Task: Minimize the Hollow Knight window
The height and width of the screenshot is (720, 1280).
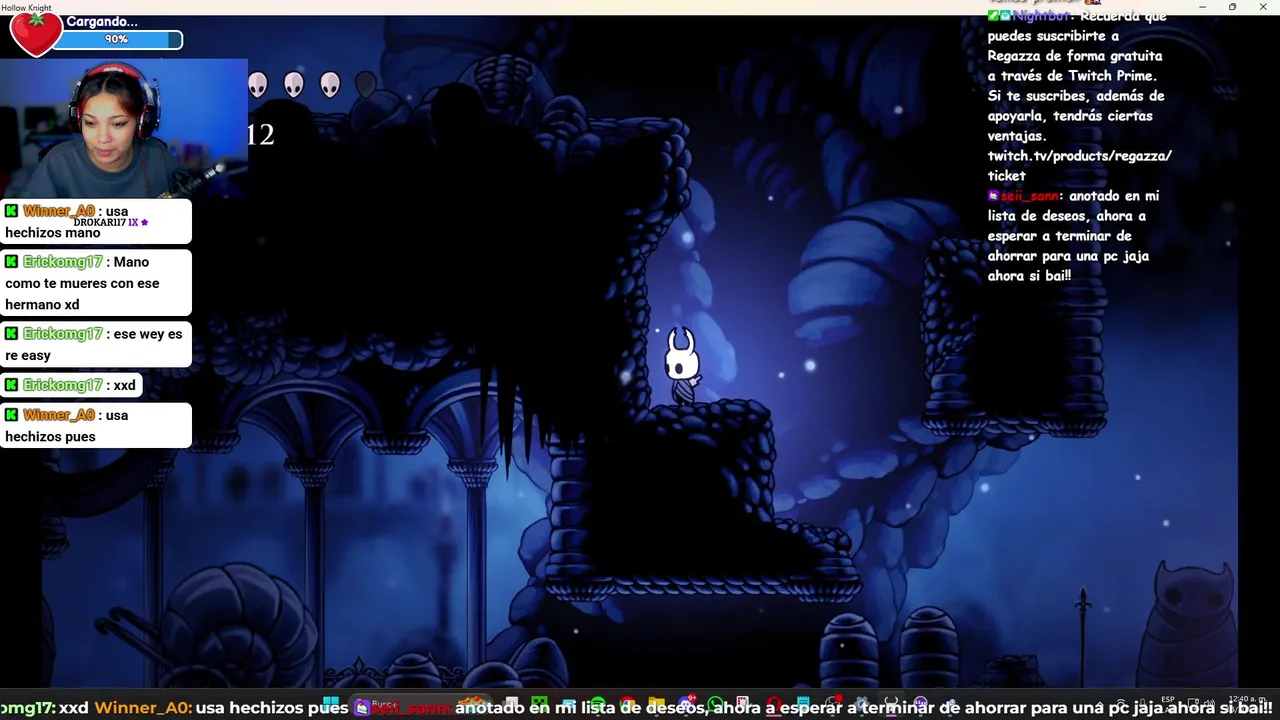Action: pos(1202,7)
